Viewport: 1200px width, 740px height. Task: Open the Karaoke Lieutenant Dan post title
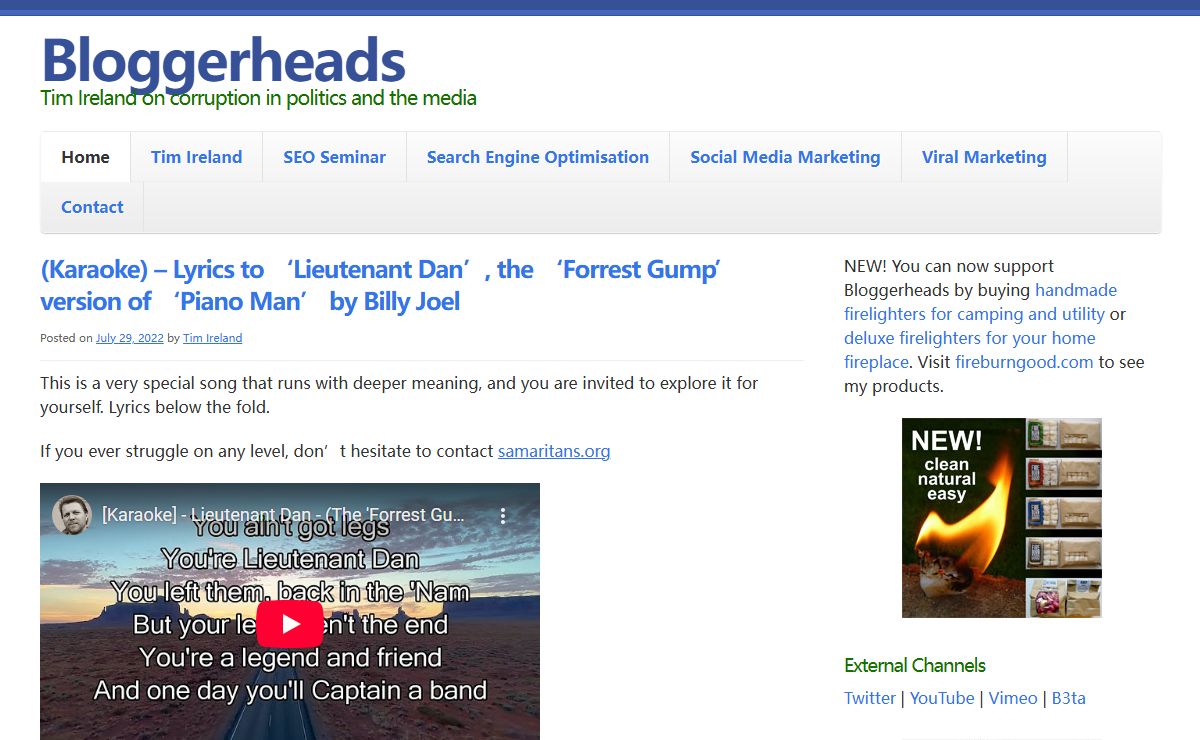tap(380, 285)
